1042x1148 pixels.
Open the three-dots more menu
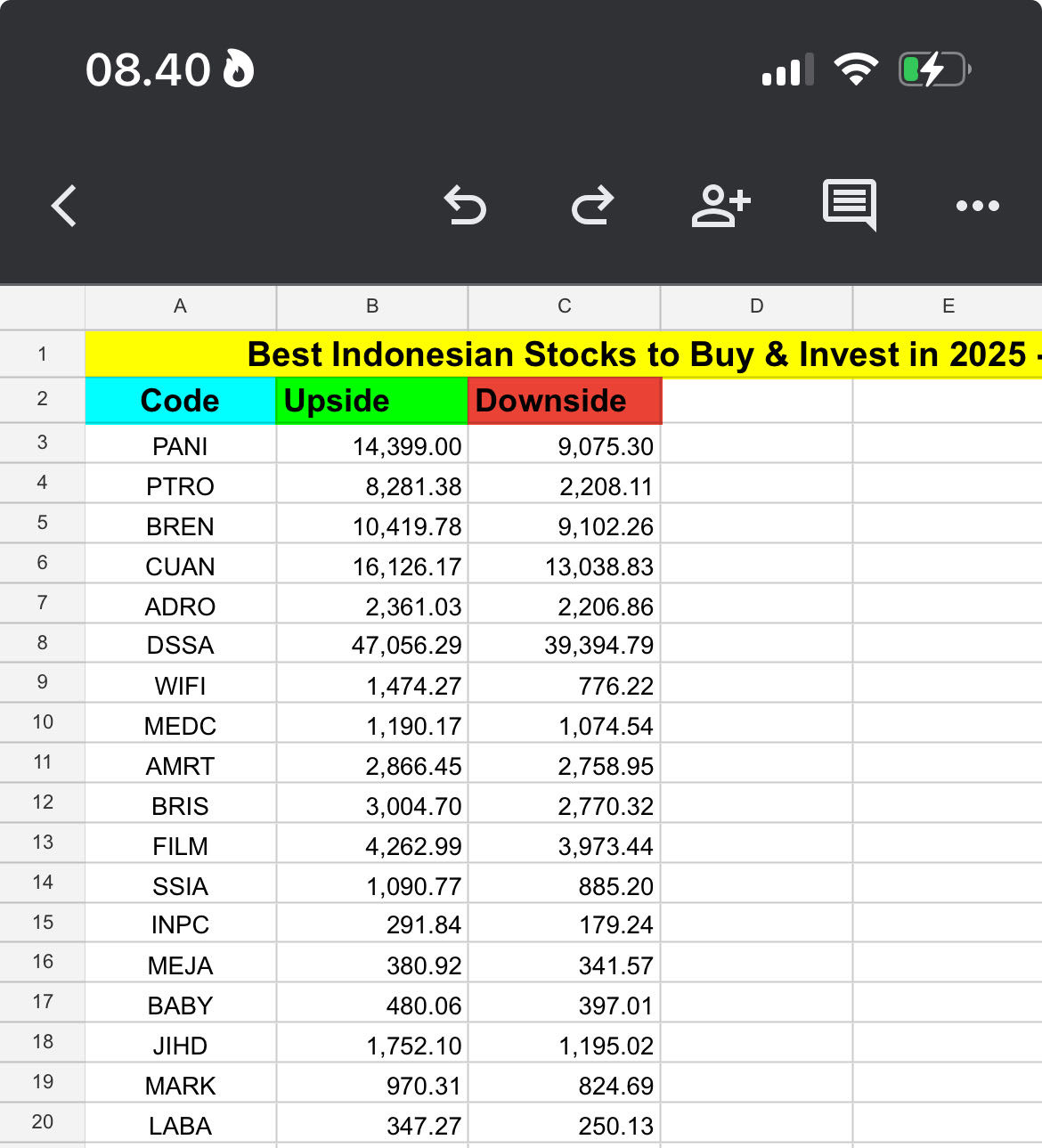click(x=978, y=206)
